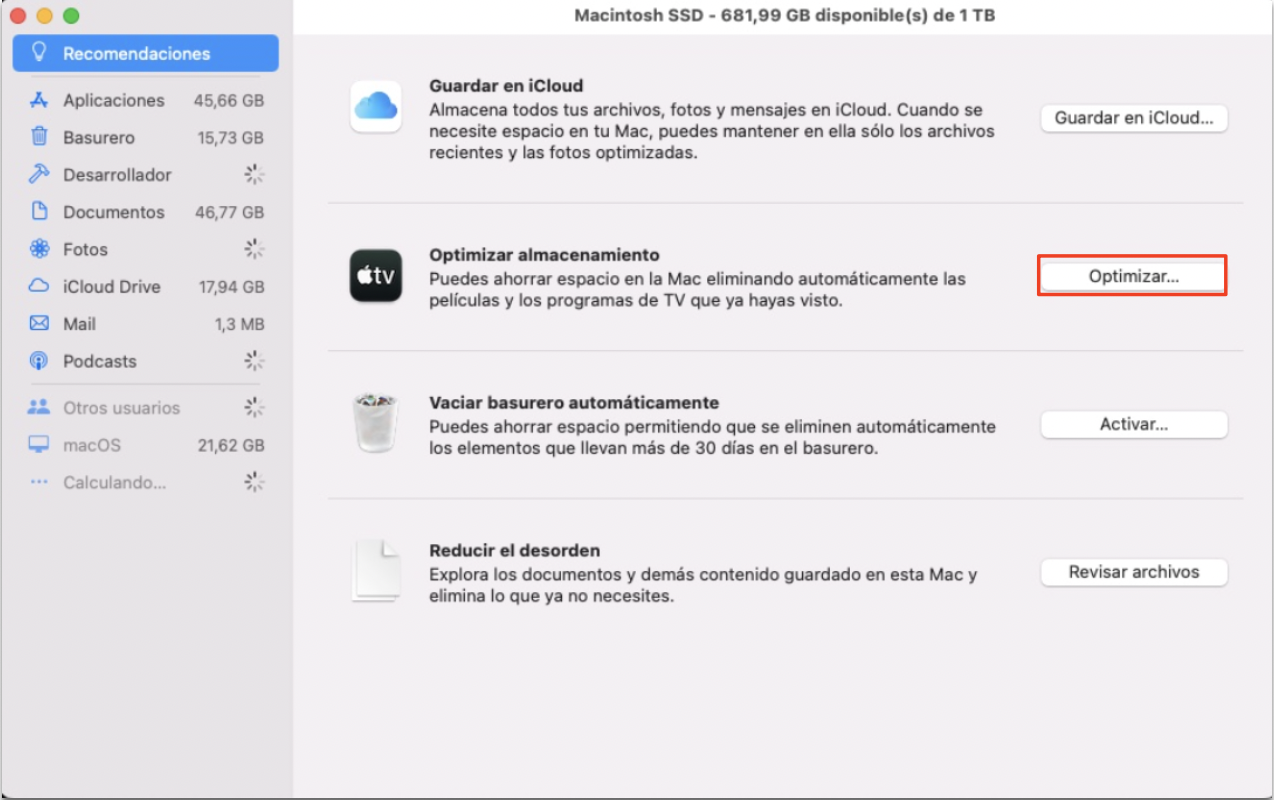Click the Revisar archivos button
The image size is (1274, 800).
[x=1133, y=572]
